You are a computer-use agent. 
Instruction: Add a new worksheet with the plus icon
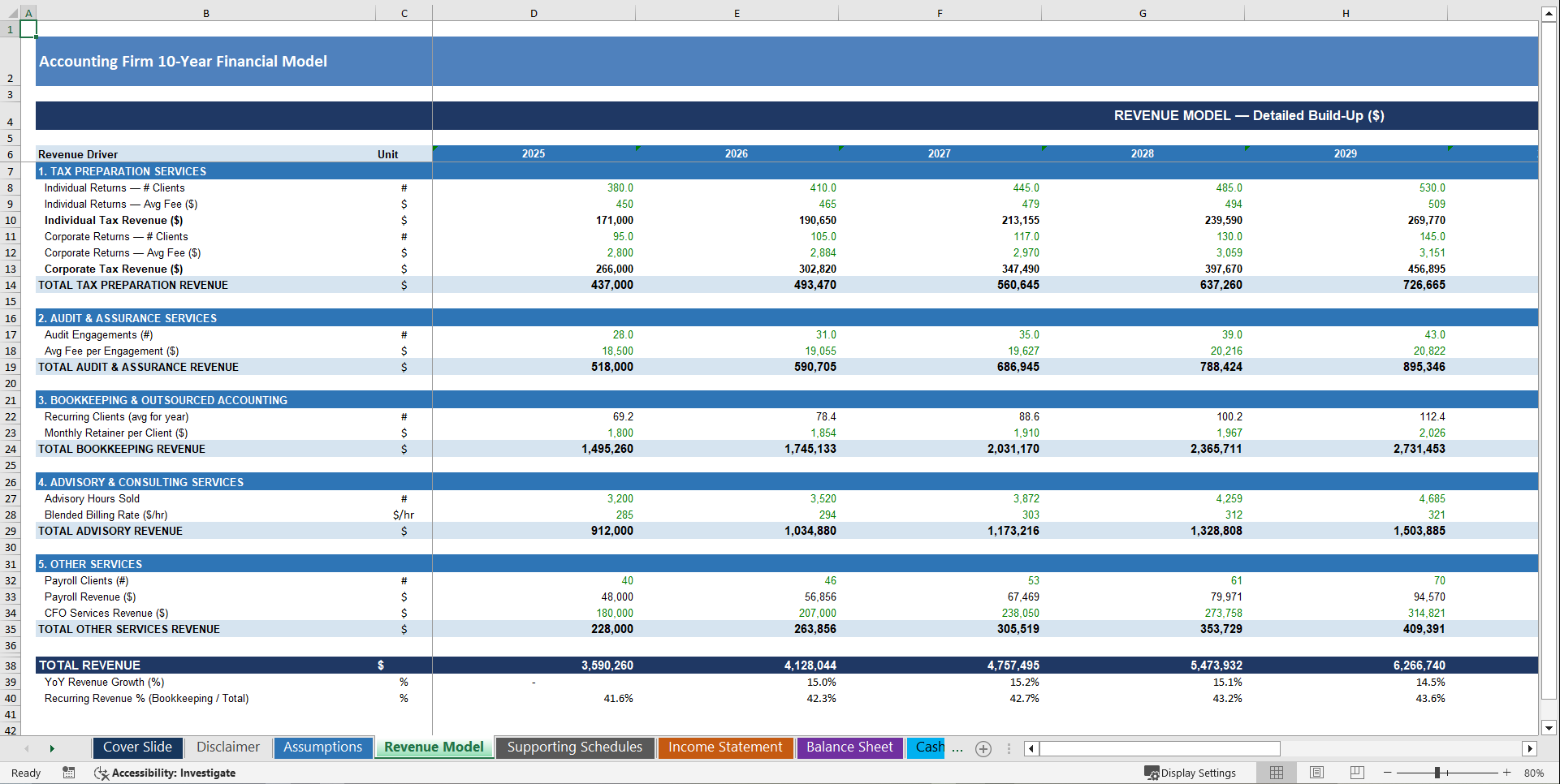tap(983, 748)
